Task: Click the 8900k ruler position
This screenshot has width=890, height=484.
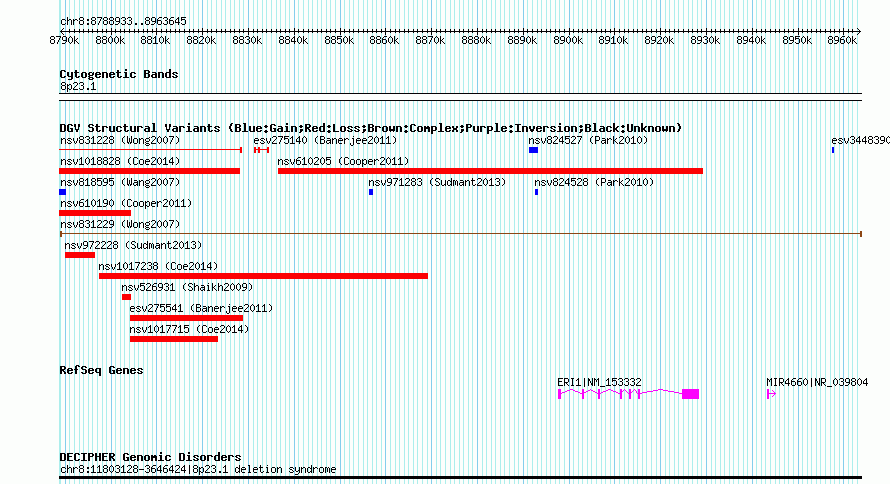Action: [x=568, y=40]
